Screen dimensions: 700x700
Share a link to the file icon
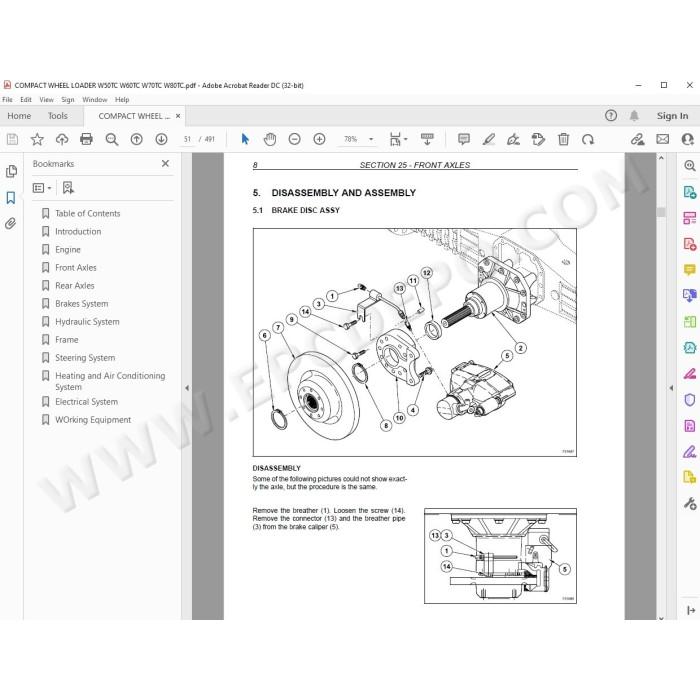638,139
